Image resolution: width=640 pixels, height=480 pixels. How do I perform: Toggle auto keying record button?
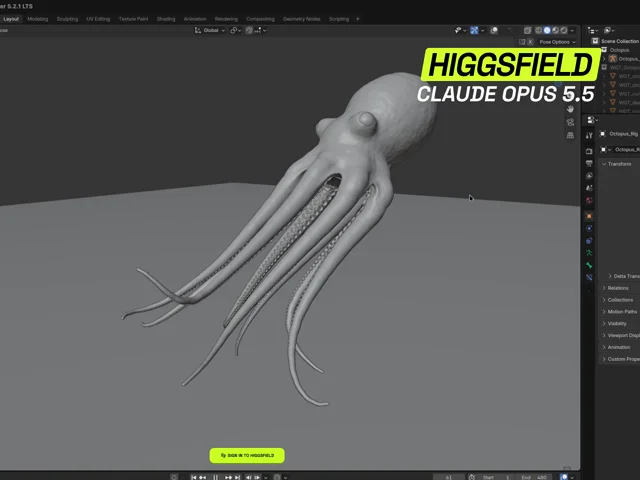pos(174,477)
